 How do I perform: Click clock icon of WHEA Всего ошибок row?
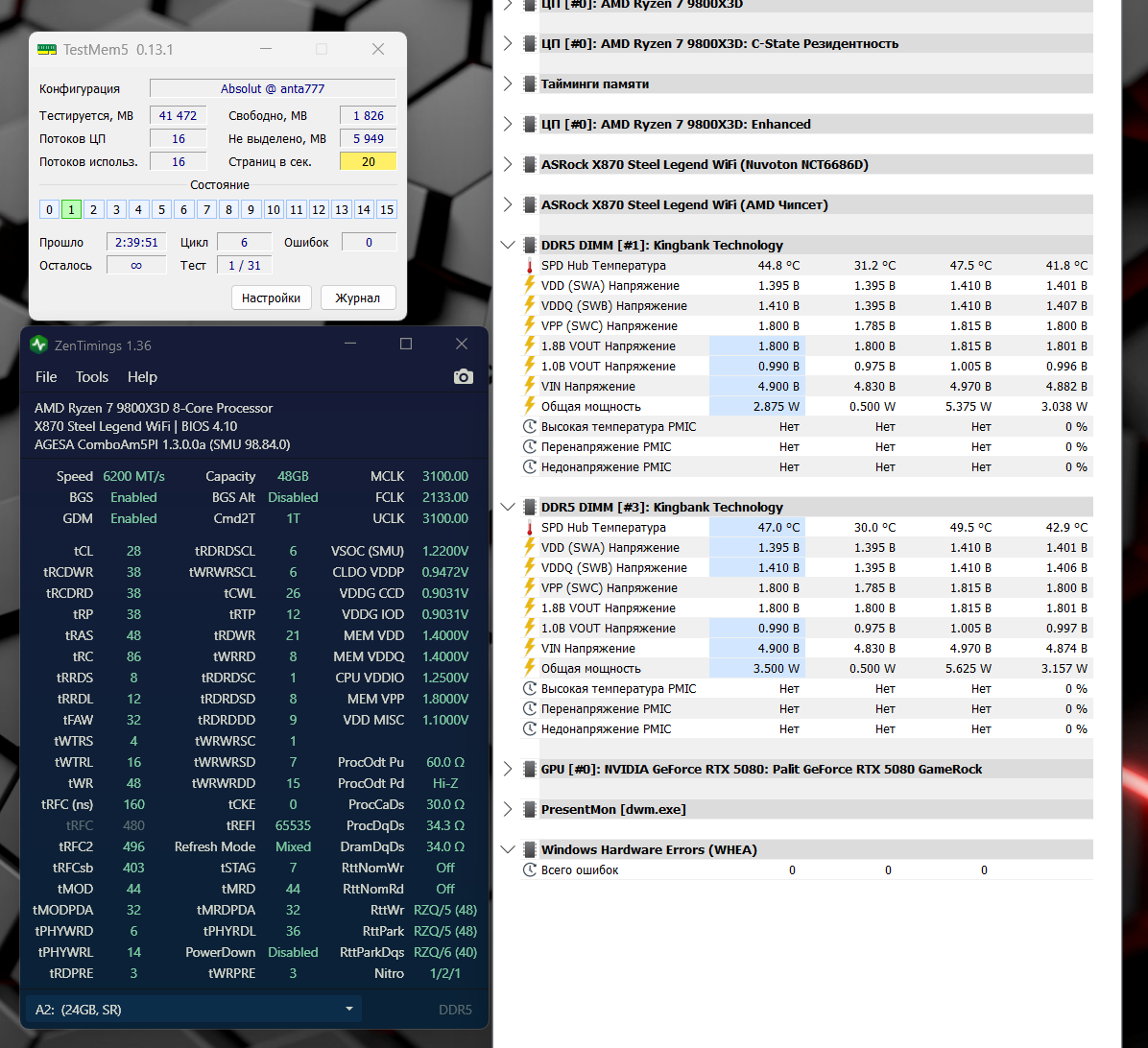tap(529, 870)
